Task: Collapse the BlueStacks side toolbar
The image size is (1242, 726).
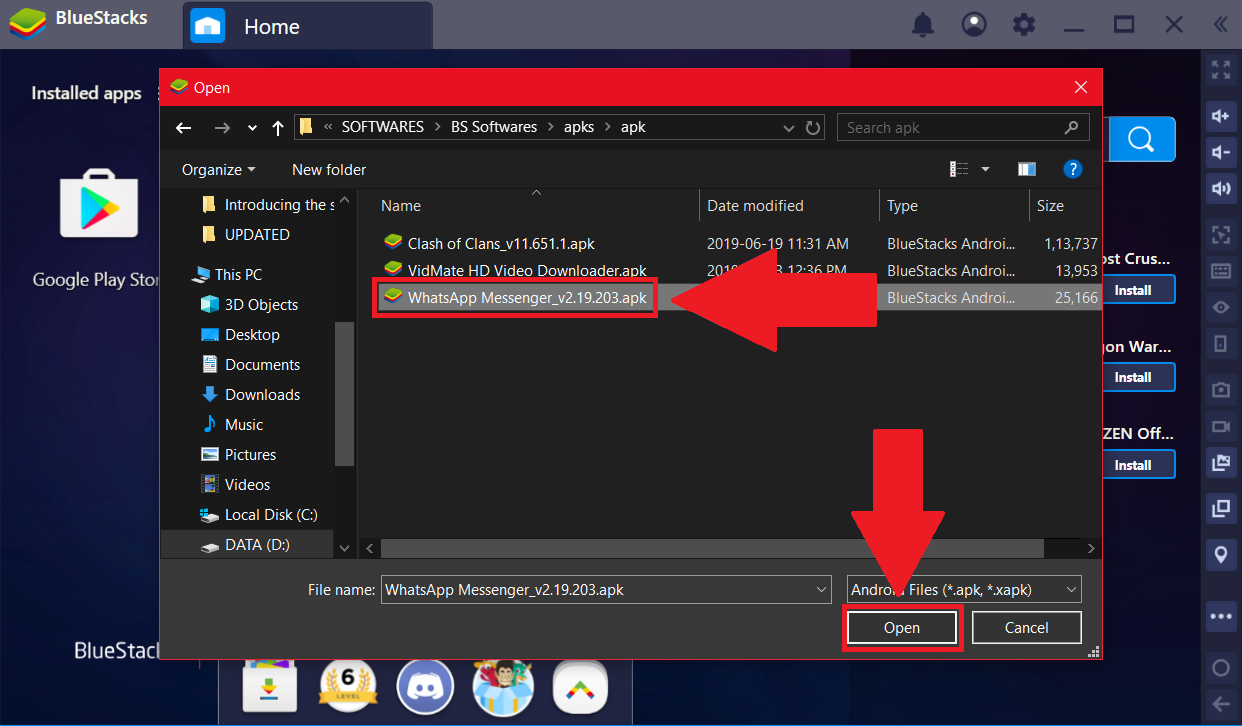Action: pyautogui.click(x=1221, y=25)
